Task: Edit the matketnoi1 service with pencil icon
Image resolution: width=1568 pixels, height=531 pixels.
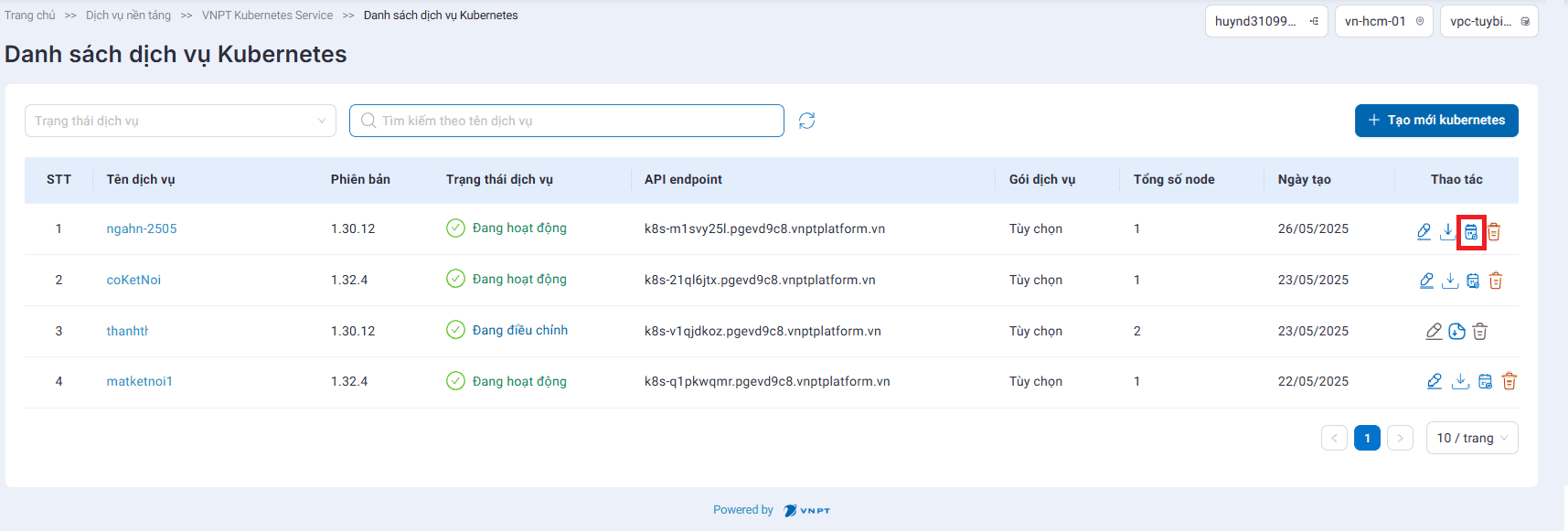Action: pos(1435,381)
